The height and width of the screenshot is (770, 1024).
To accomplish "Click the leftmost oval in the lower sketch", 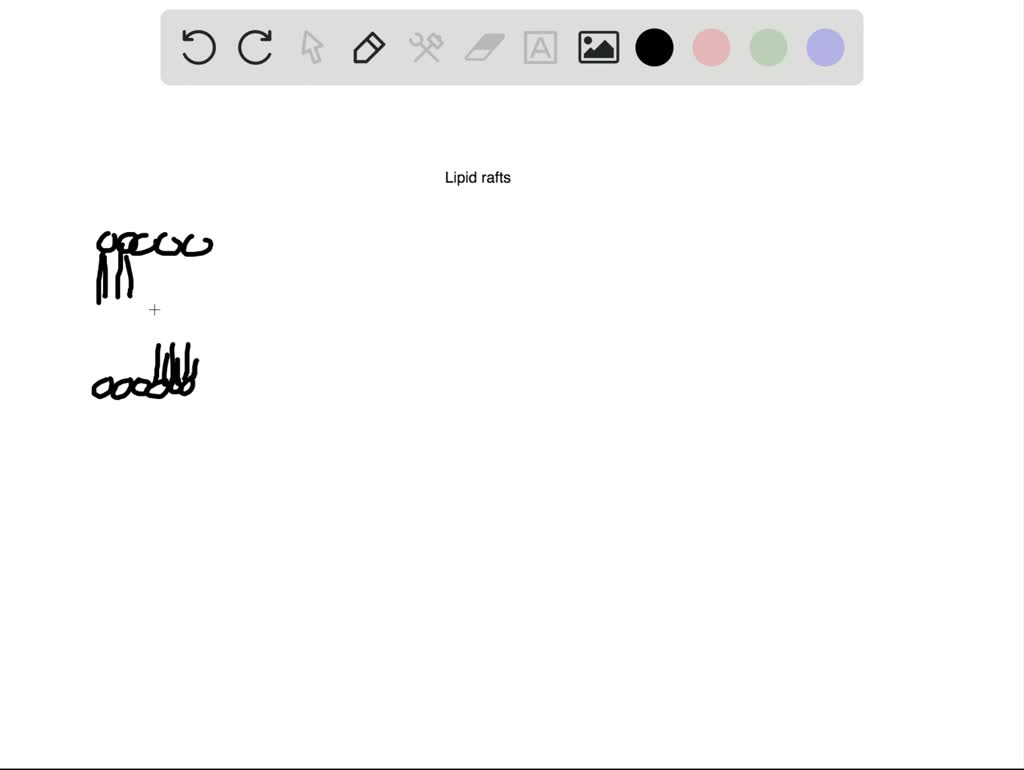I will (102, 390).
